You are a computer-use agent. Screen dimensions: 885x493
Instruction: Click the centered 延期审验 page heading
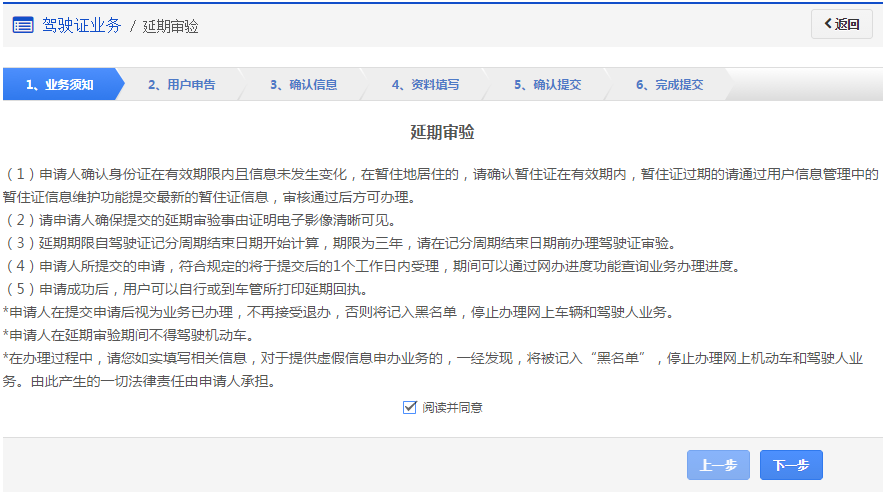pyautogui.click(x=442, y=133)
